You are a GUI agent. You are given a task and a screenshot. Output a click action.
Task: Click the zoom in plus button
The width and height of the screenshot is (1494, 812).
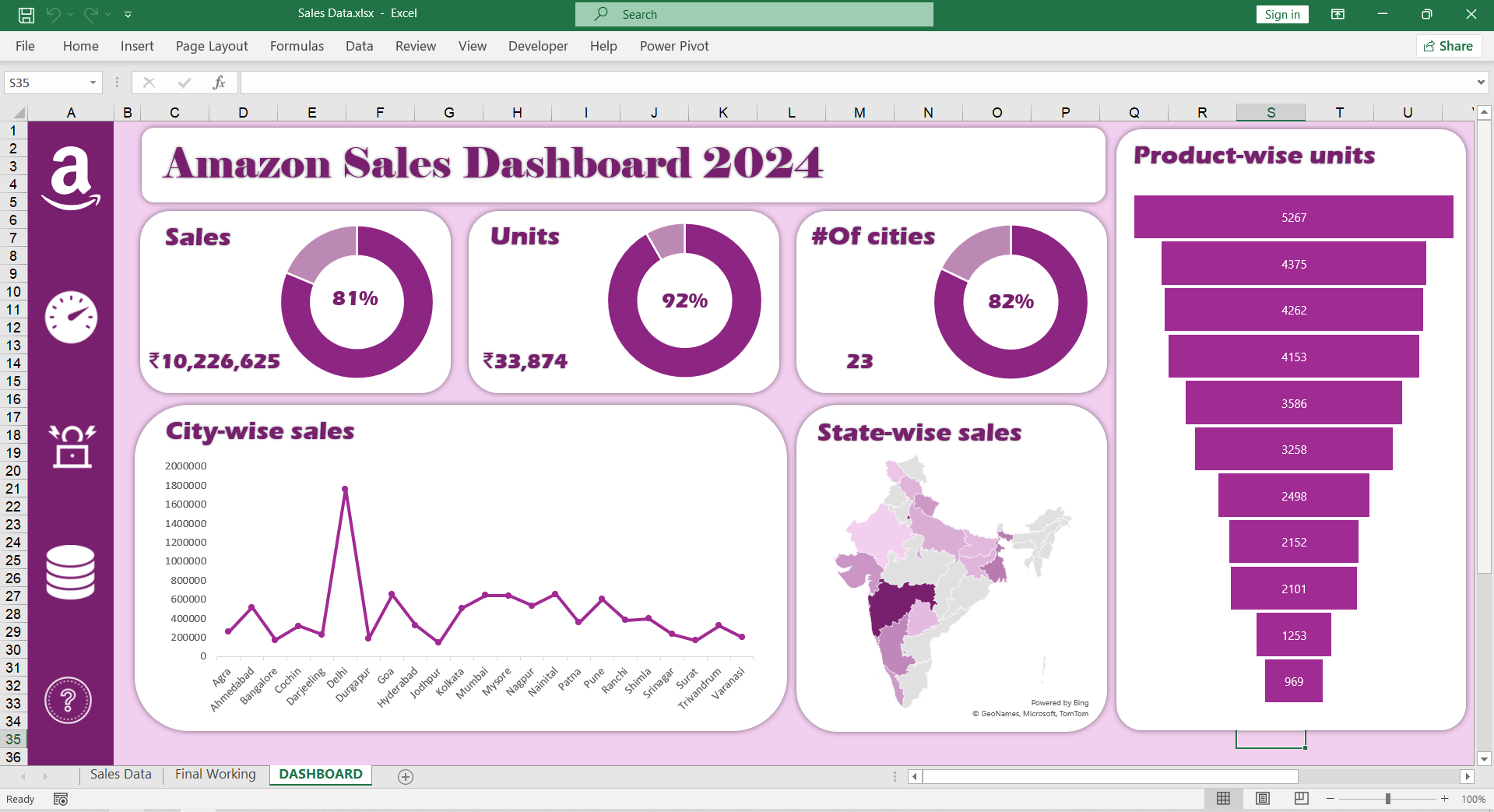(x=1445, y=799)
